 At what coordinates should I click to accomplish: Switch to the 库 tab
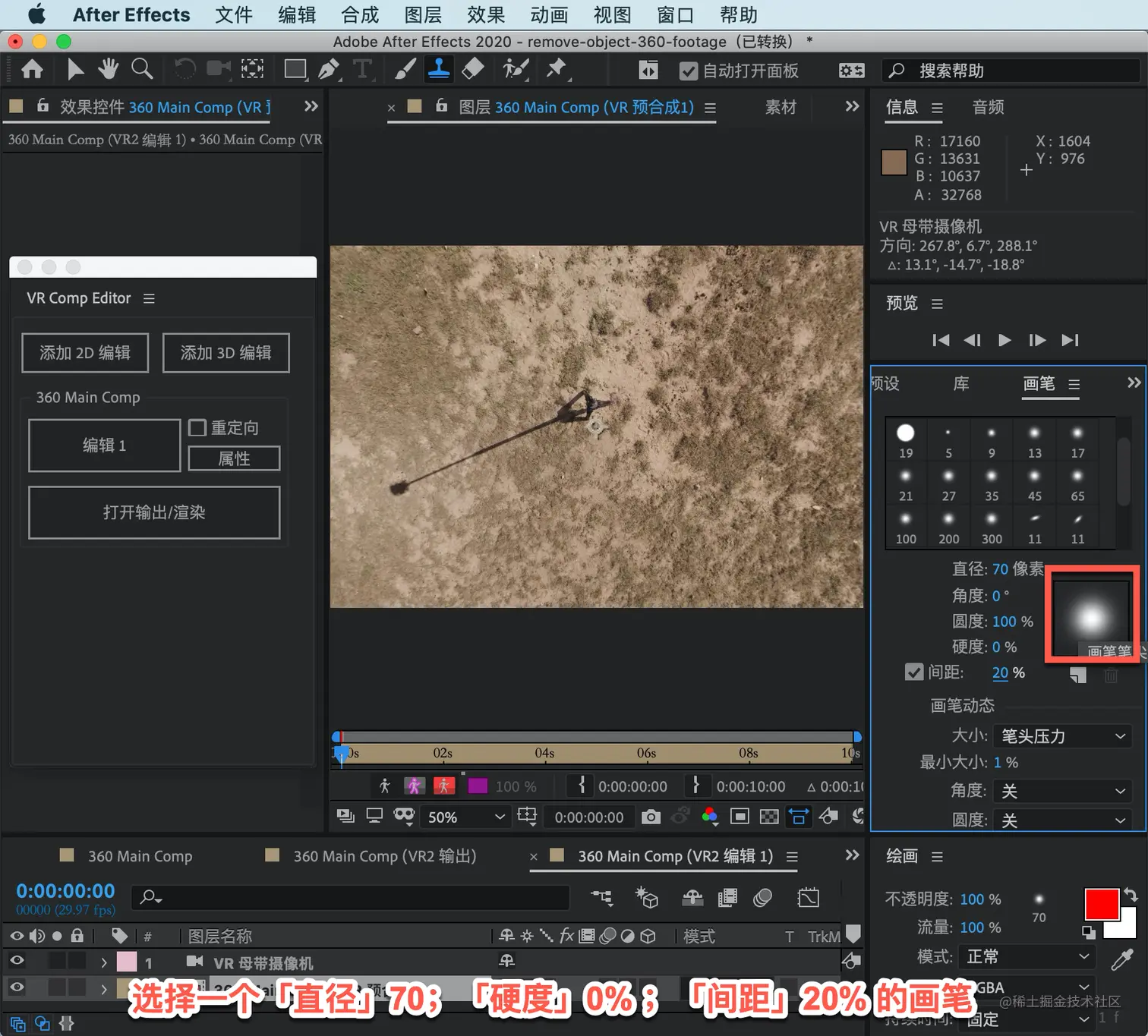pos(960,383)
